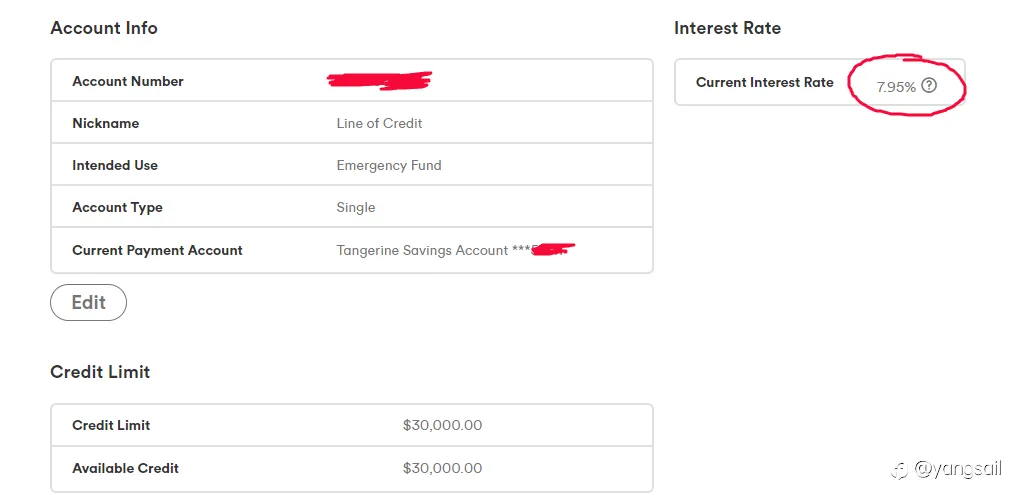
Task: Click the Account Type Single value
Action: (356, 207)
